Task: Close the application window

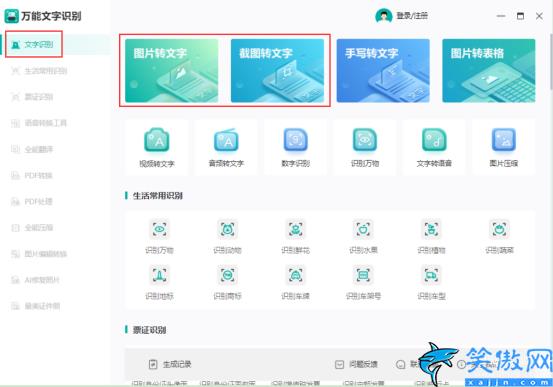Action: (x=539, y=16)
